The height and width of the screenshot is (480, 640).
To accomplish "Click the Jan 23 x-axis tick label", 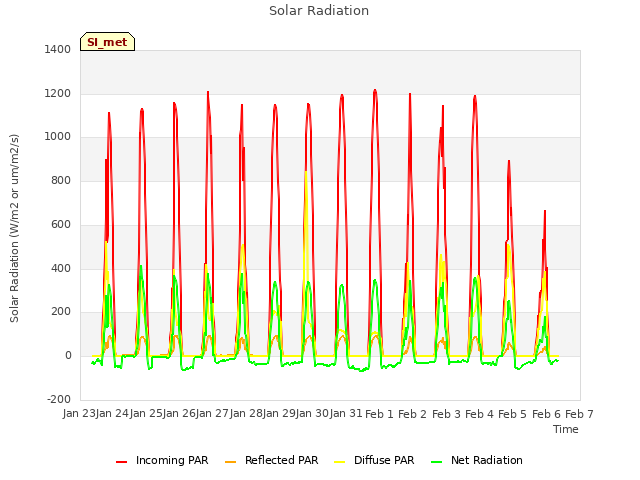I will click(79, 414).
